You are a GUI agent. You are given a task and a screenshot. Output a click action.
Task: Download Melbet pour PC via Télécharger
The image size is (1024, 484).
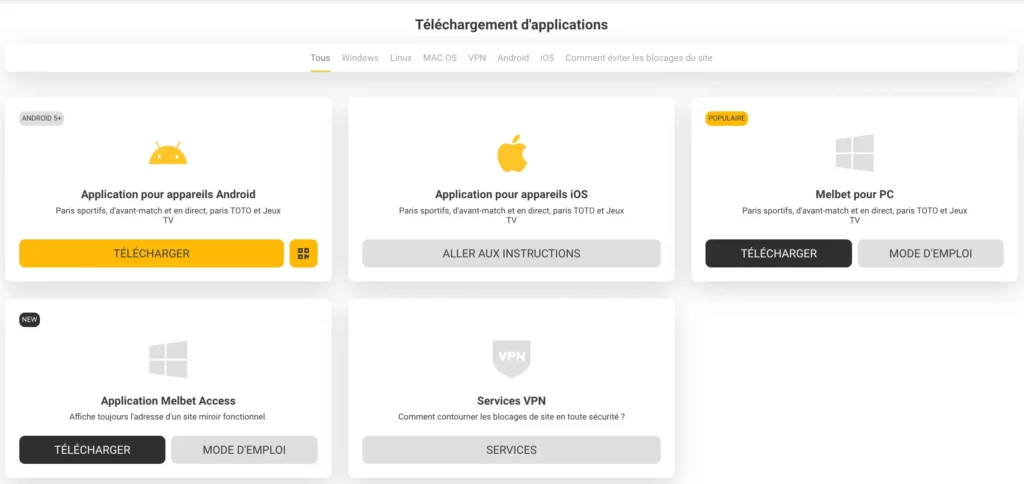[x=778, y=253]
